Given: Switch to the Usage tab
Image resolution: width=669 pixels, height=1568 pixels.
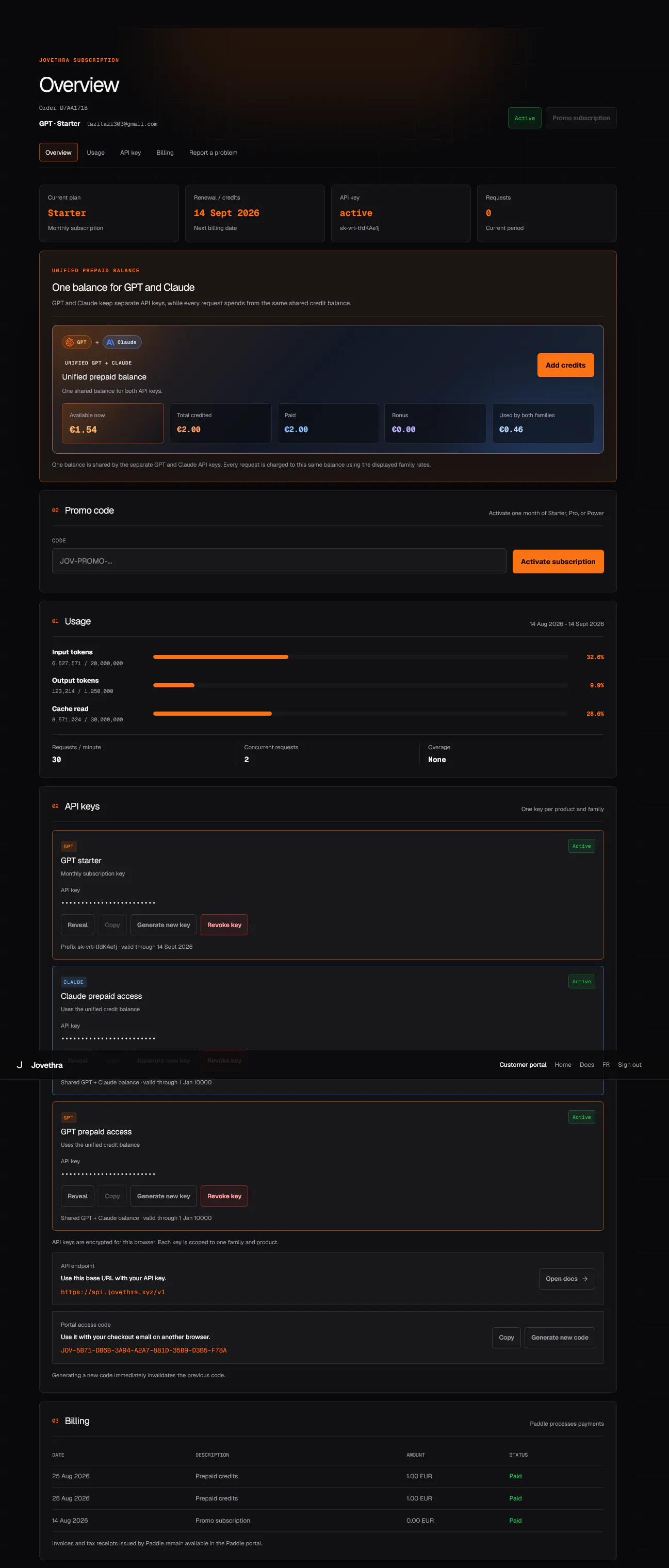Looking at the screenshot, I should point(95,152).
